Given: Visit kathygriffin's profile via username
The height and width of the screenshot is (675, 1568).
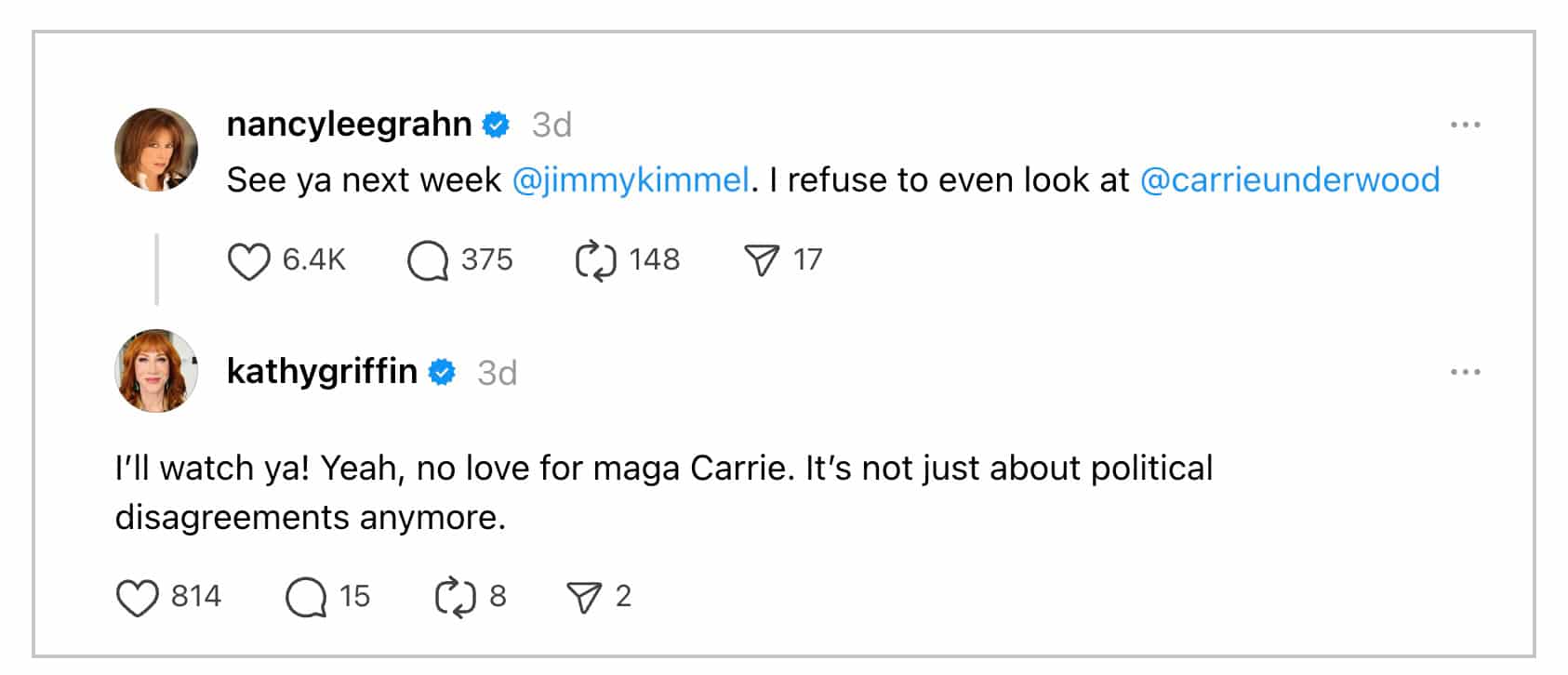Looking at the screenshot, I should click(x=322, y=372).
